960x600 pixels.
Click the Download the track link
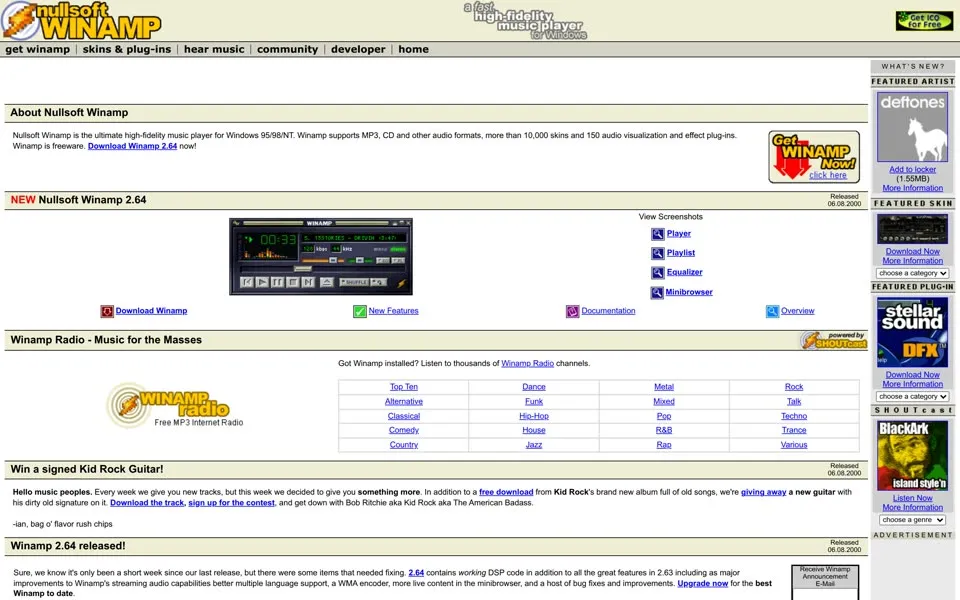point(147,503)
